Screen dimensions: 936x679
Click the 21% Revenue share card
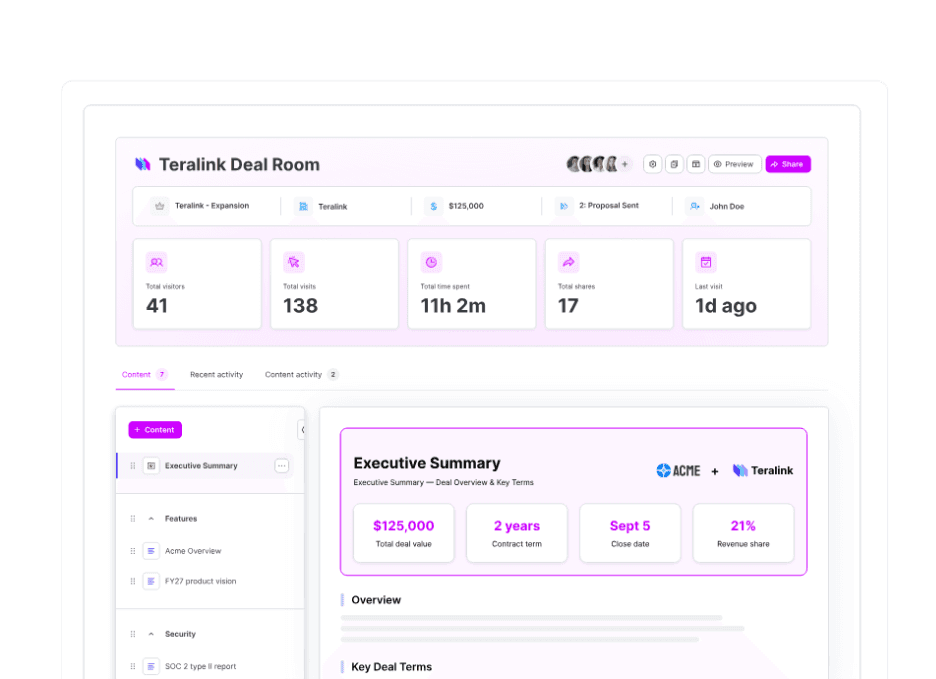[x=743, y=533]
